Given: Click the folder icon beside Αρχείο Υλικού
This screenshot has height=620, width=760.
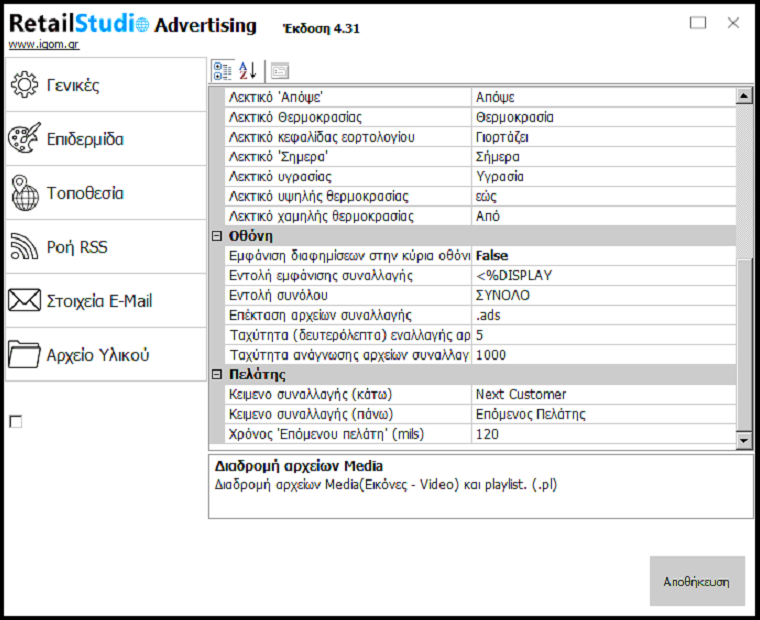Looking at the screenshot, I should 25,355.
